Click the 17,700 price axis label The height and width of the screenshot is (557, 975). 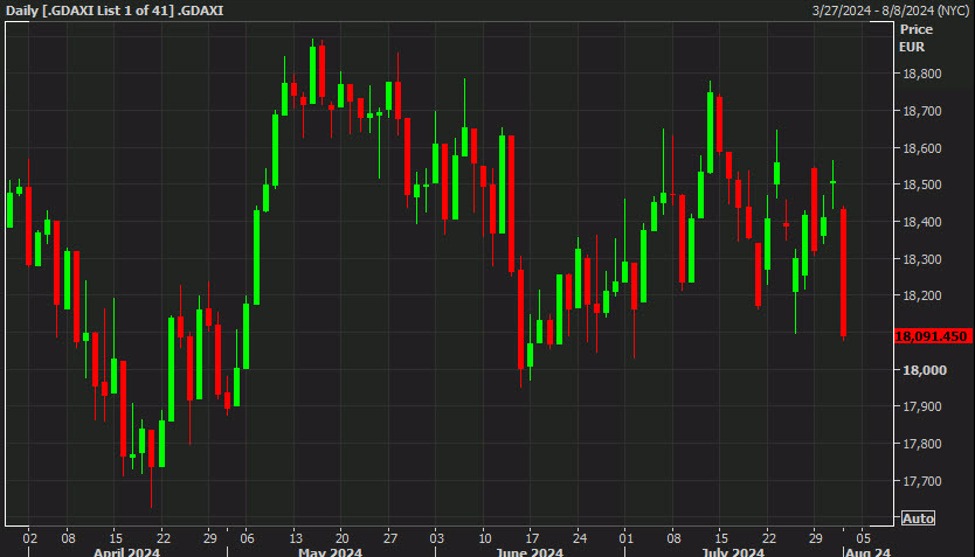[922, 481]
